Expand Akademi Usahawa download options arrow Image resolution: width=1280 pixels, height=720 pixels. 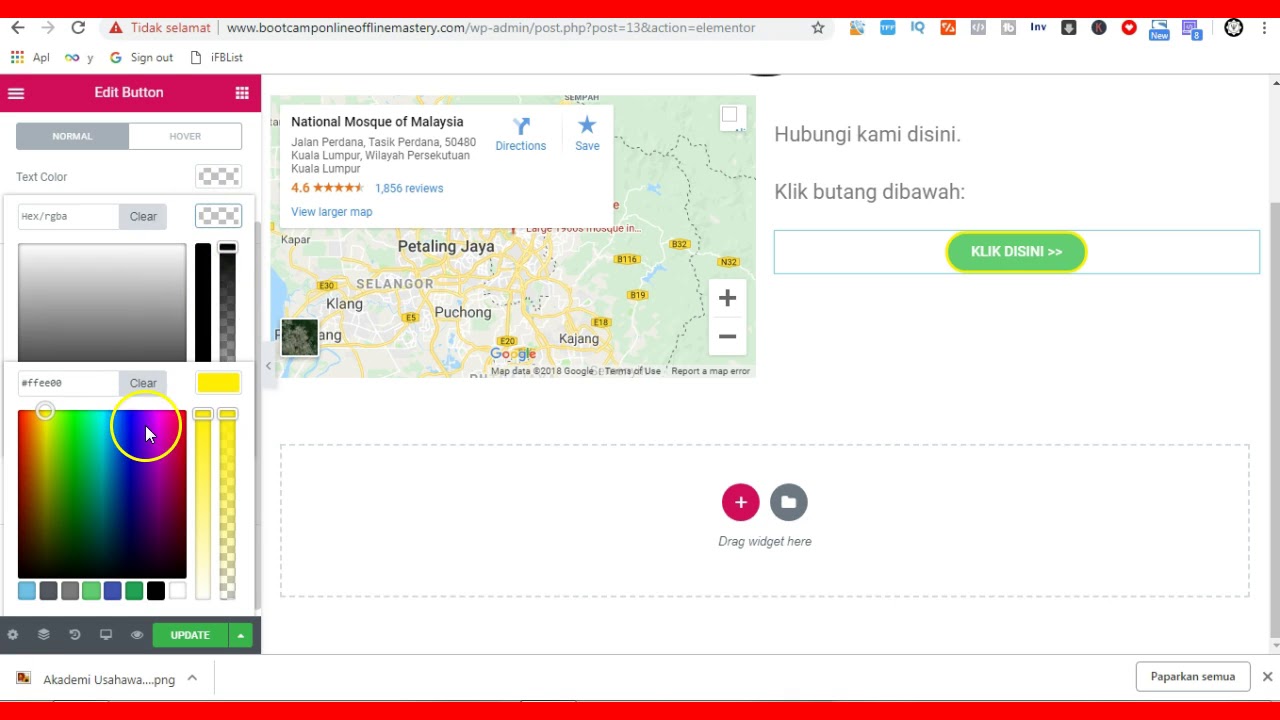tap(192, 678)
